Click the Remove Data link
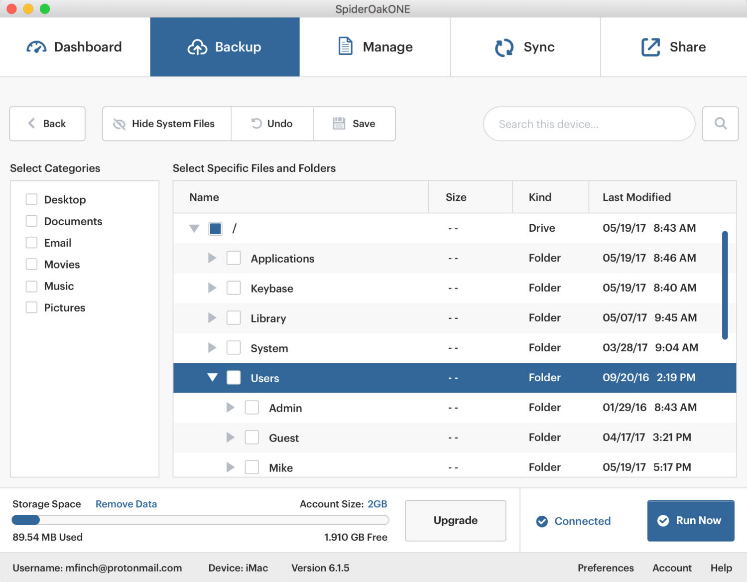Viewport: 747px width, 582px height. click(x=126, y=504)
